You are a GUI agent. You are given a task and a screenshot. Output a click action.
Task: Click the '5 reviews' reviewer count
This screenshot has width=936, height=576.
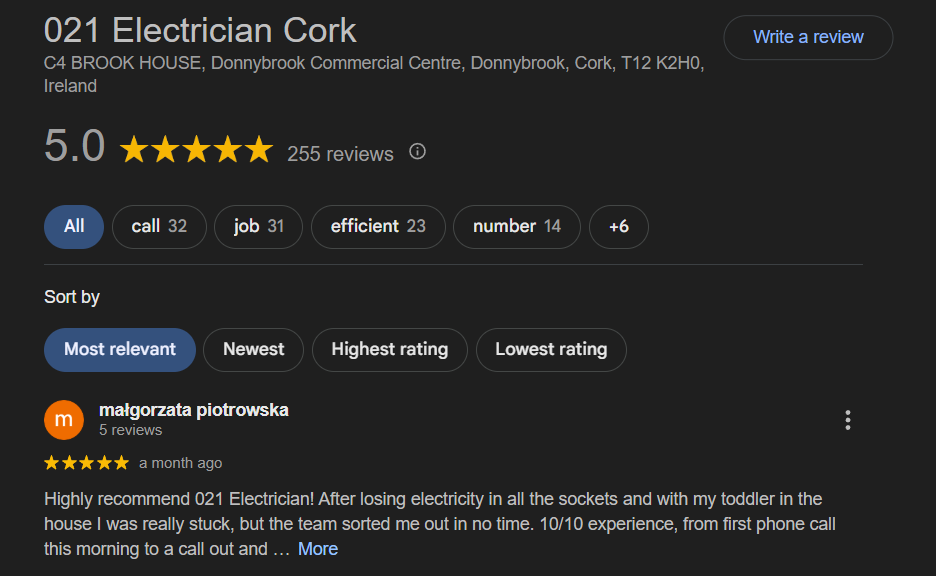click(130, 430)
